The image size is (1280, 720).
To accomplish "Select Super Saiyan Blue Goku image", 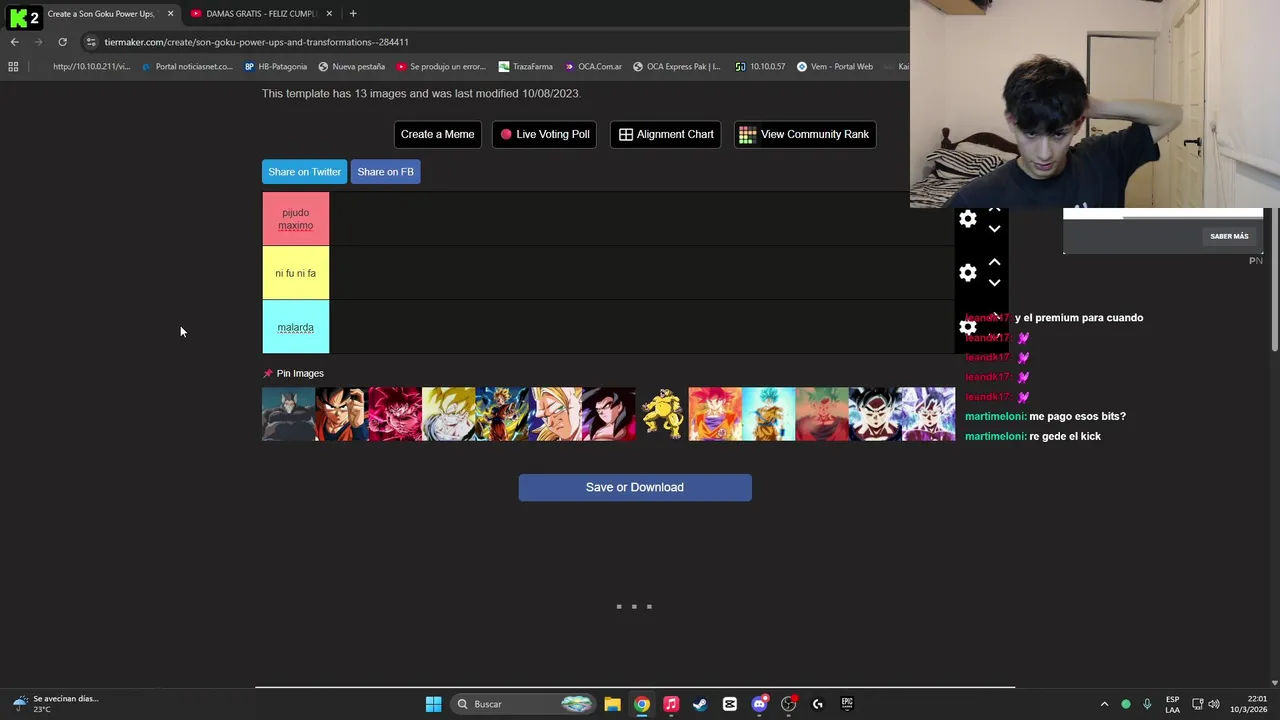I will point(768,414).
